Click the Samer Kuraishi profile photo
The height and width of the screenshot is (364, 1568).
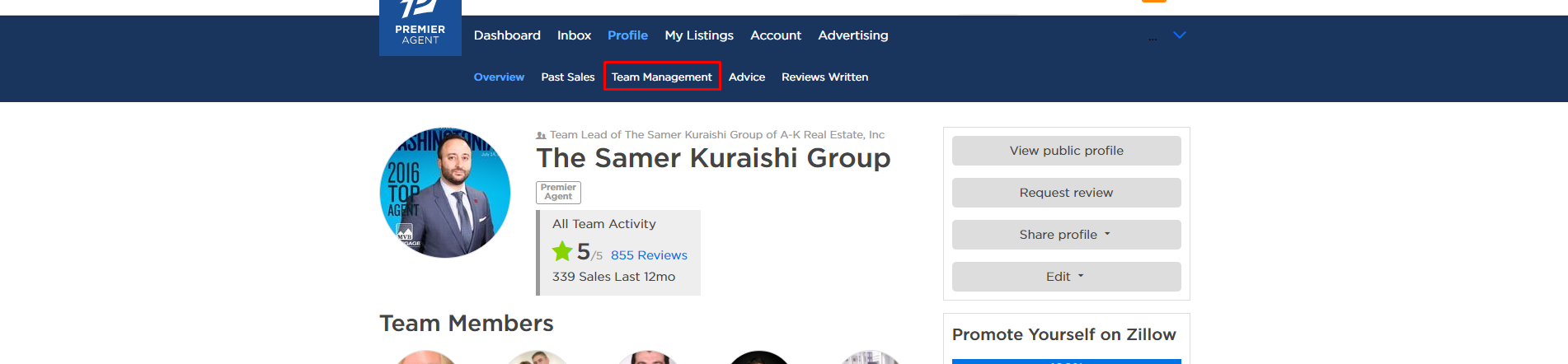(445, 193)
